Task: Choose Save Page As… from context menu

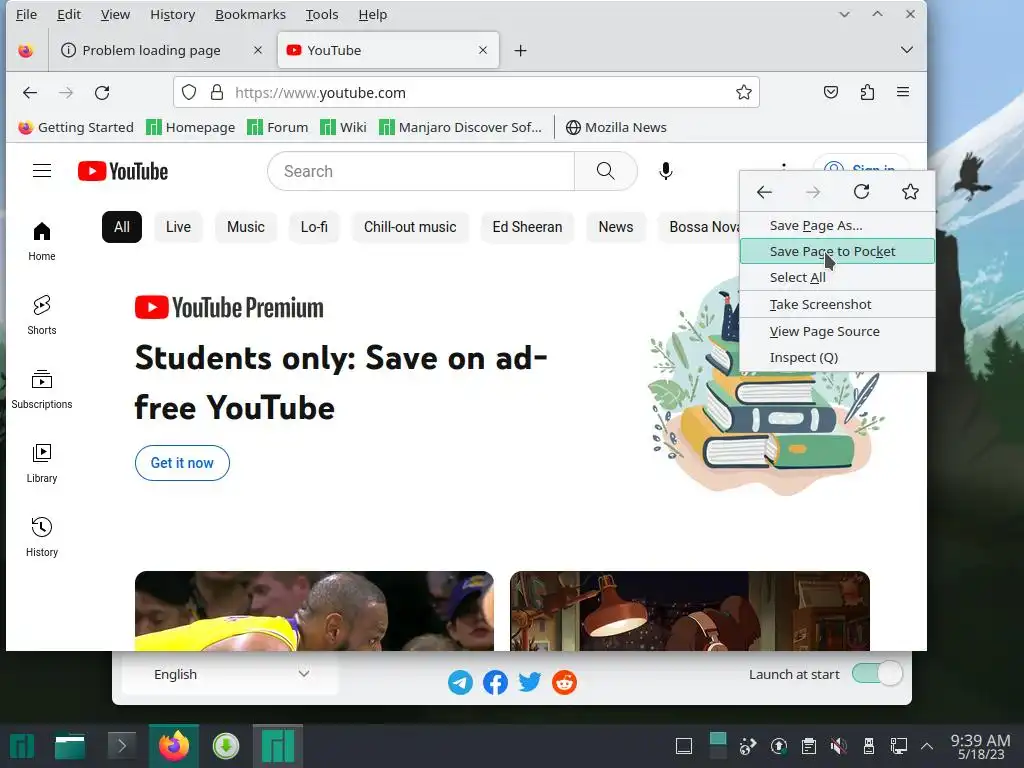Action: click(837, 225)
